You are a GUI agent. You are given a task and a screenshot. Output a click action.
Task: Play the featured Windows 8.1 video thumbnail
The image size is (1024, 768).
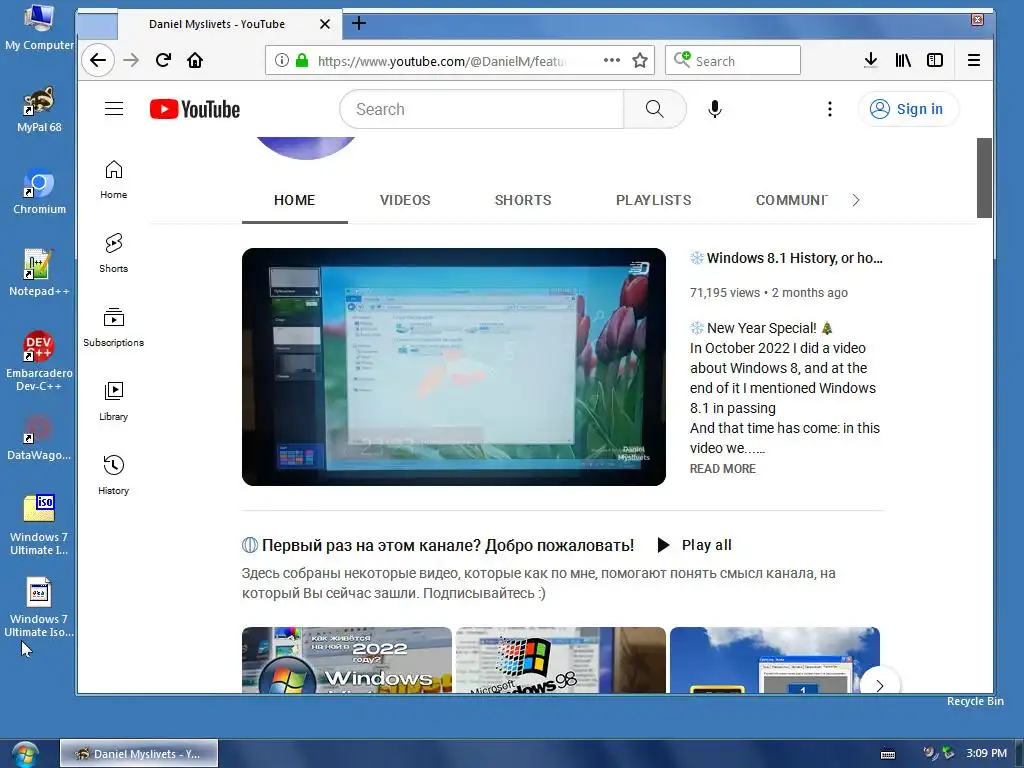(x=454, y=367)
